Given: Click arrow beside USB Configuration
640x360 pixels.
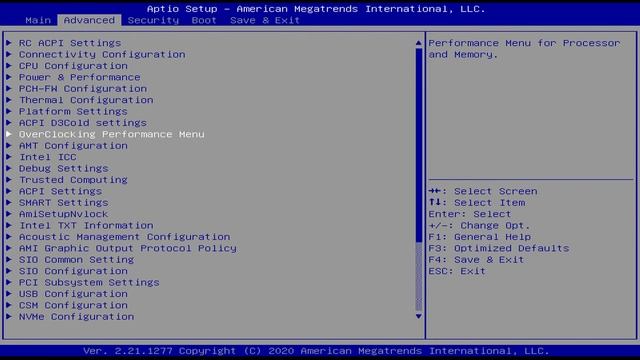Looking at the screenshot, I should pos(9,293).
